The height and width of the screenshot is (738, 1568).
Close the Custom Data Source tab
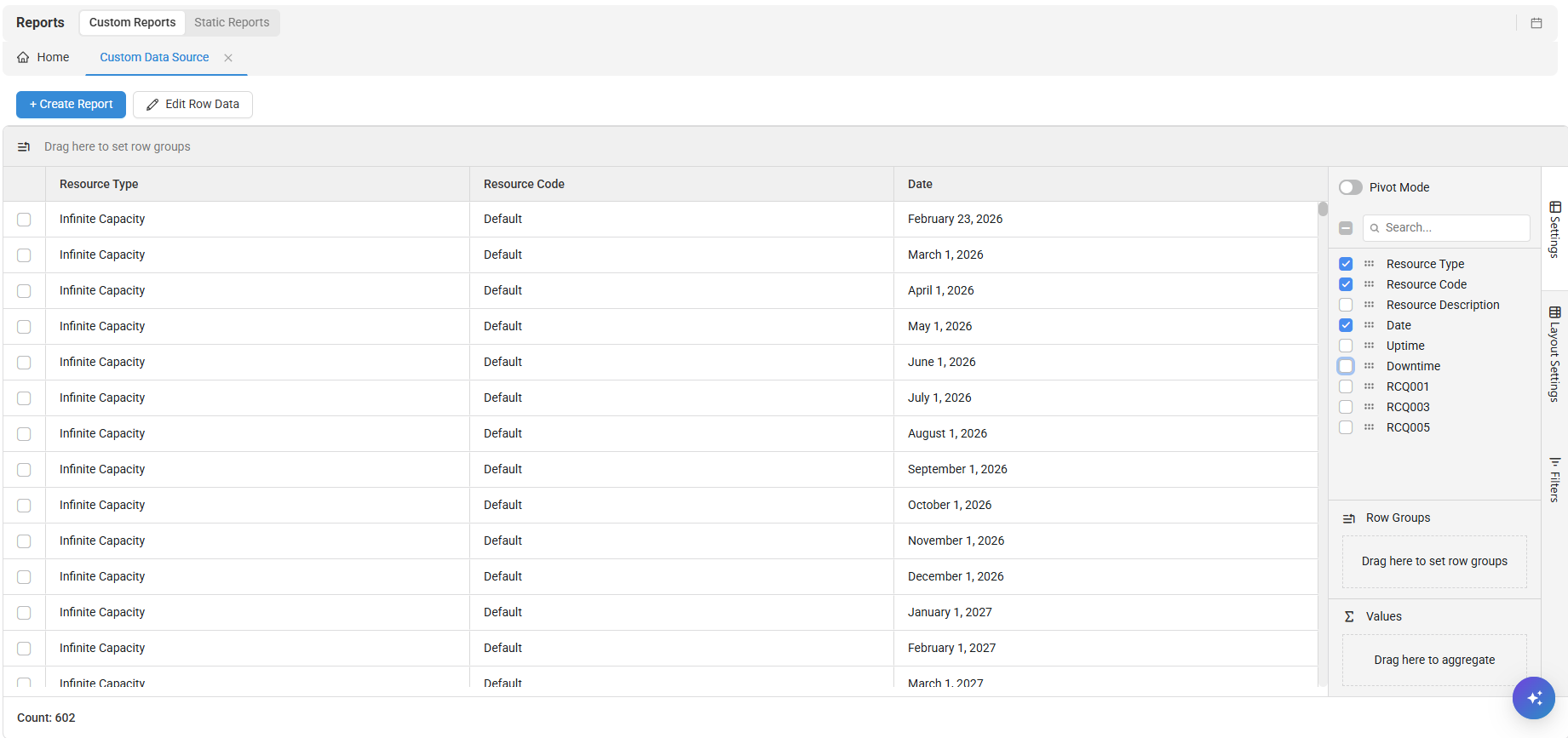[x=228, y=58]
